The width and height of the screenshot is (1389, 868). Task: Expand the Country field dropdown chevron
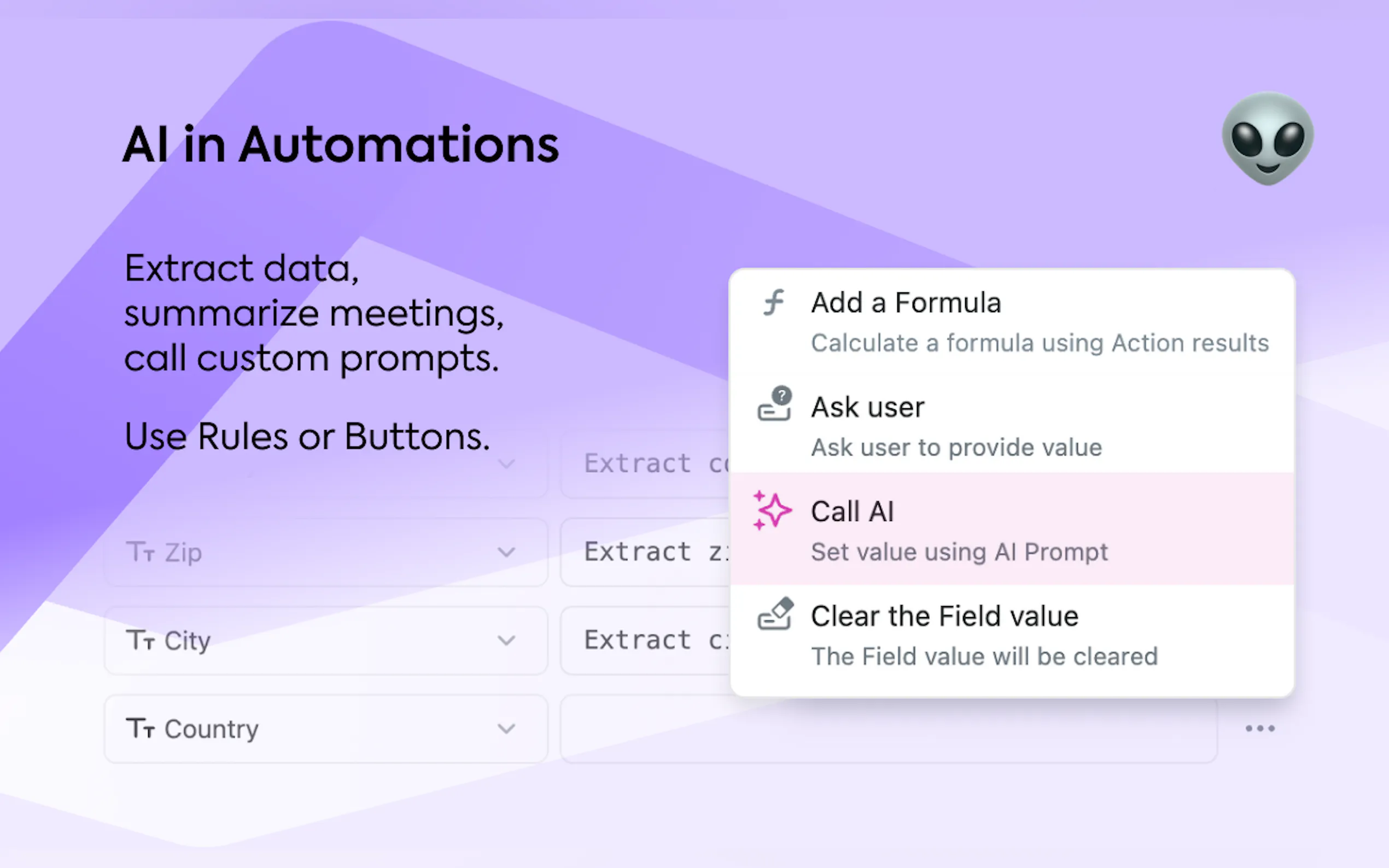506,729
